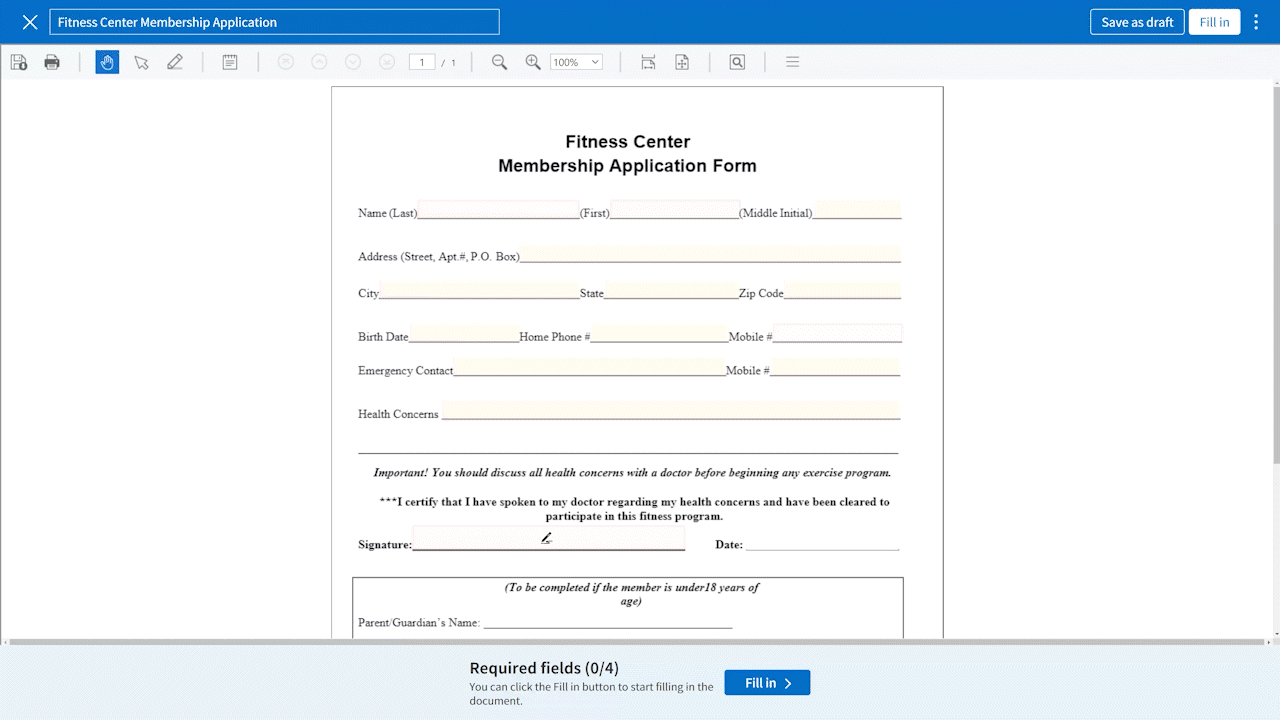Image resolution: width=1280 pixels, height=720 pixels.
Task: Click the Signature field with pen icon
Action: [x=548, y=538]
